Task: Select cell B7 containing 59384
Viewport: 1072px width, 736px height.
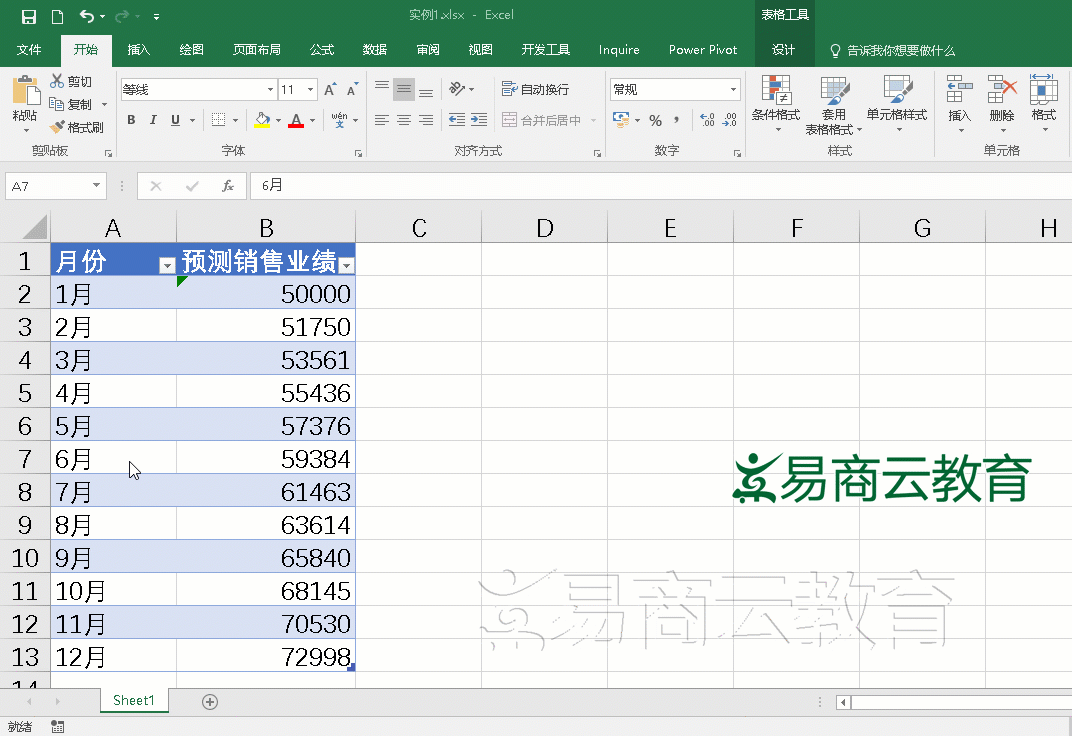Action: point(266,459)
